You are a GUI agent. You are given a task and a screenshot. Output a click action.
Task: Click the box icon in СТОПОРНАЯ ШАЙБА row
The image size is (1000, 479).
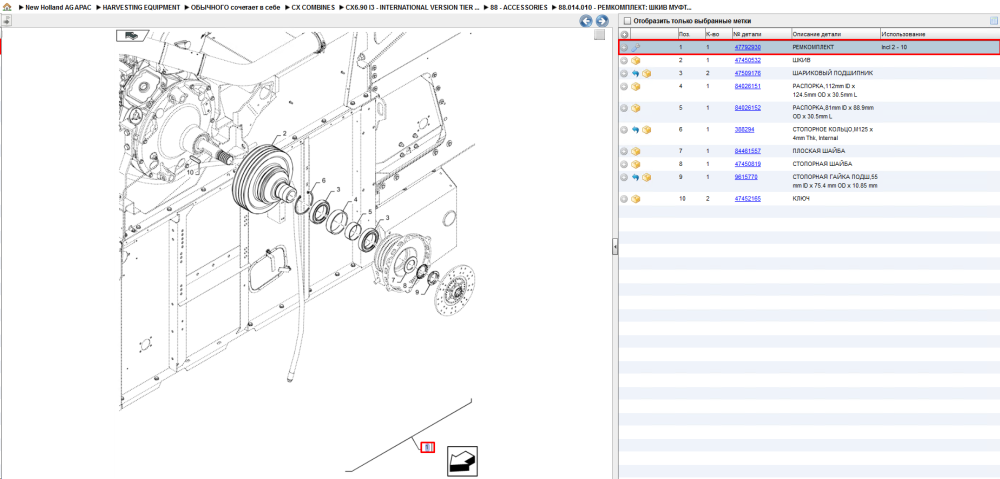(636, 165)
